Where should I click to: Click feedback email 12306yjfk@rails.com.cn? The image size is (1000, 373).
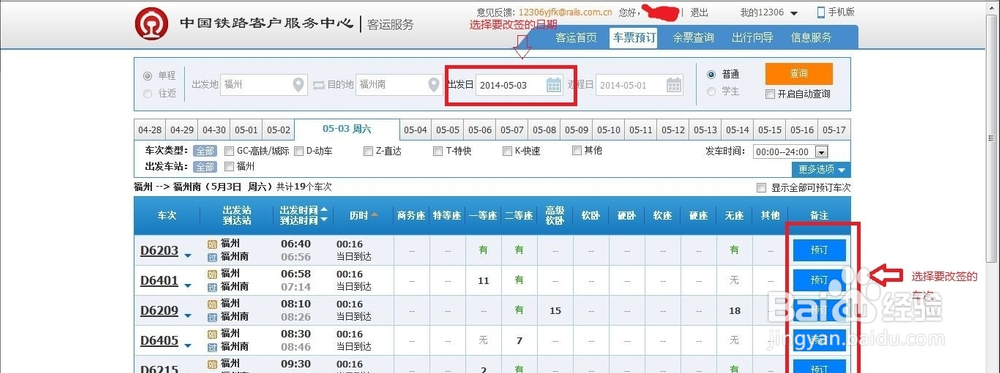pos(565,12)
